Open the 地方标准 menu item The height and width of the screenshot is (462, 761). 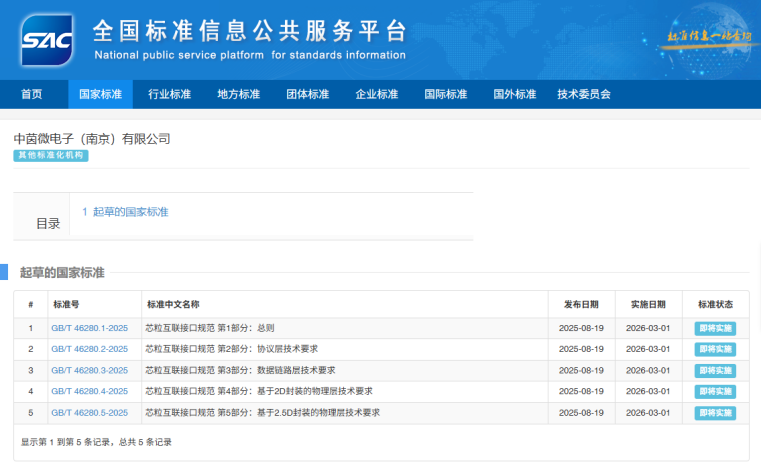239,94
